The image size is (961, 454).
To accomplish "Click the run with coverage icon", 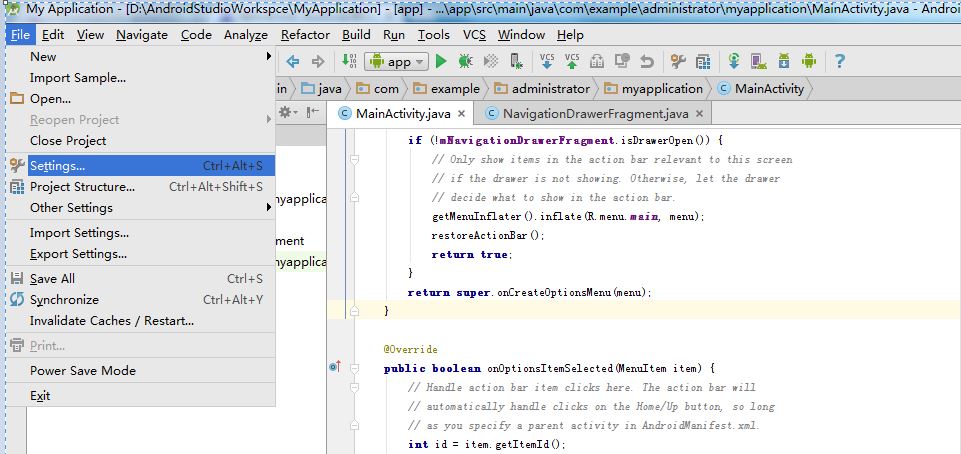I will pyautogui.click(x=491, y=61).
